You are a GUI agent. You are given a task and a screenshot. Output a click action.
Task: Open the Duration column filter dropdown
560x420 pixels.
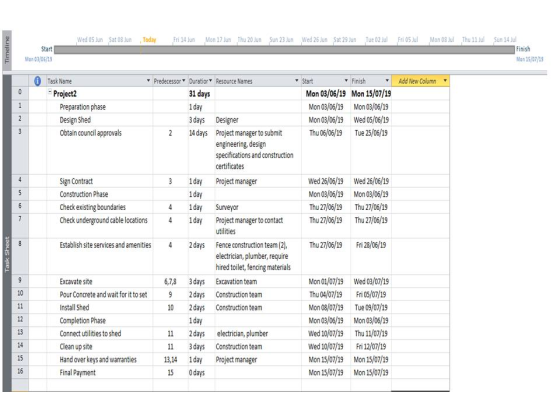pos(210,81)
